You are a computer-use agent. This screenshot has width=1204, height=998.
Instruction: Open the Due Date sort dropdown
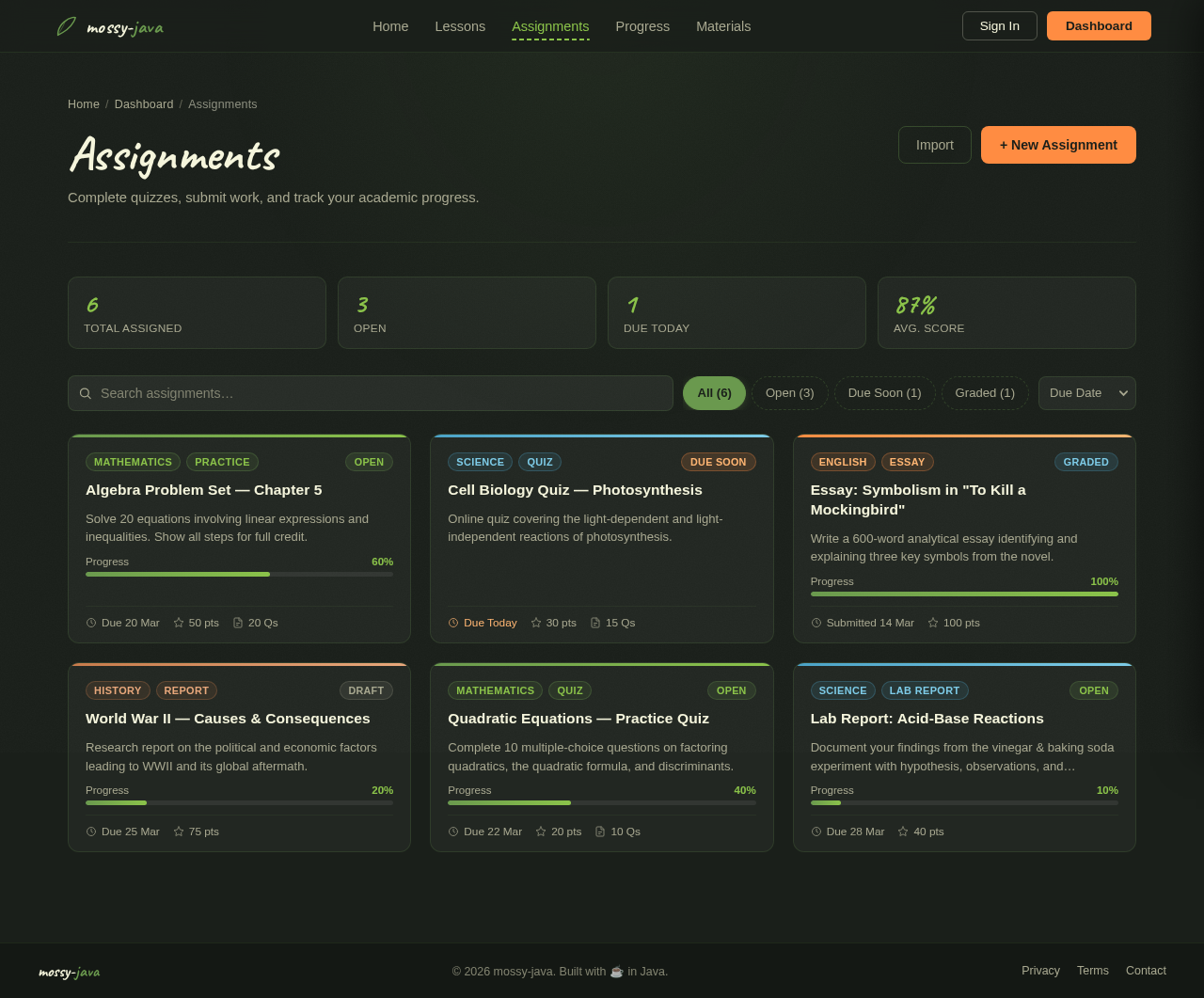coord(1085,392)
